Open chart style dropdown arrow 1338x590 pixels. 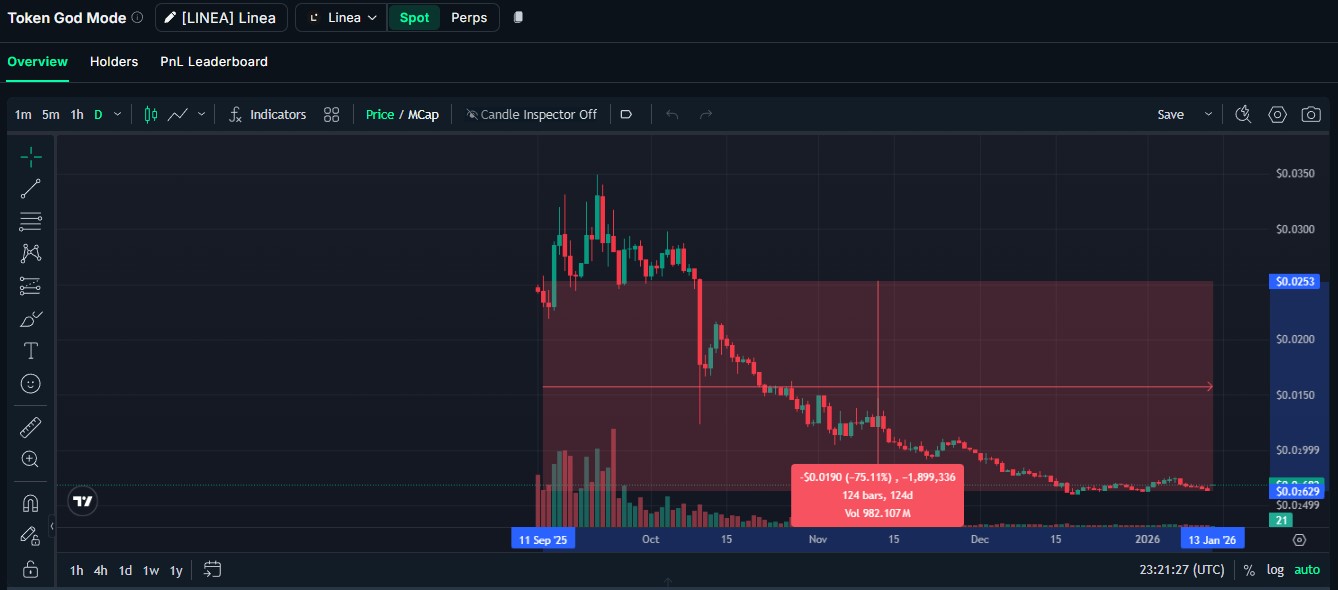click(x=201, y=115)
